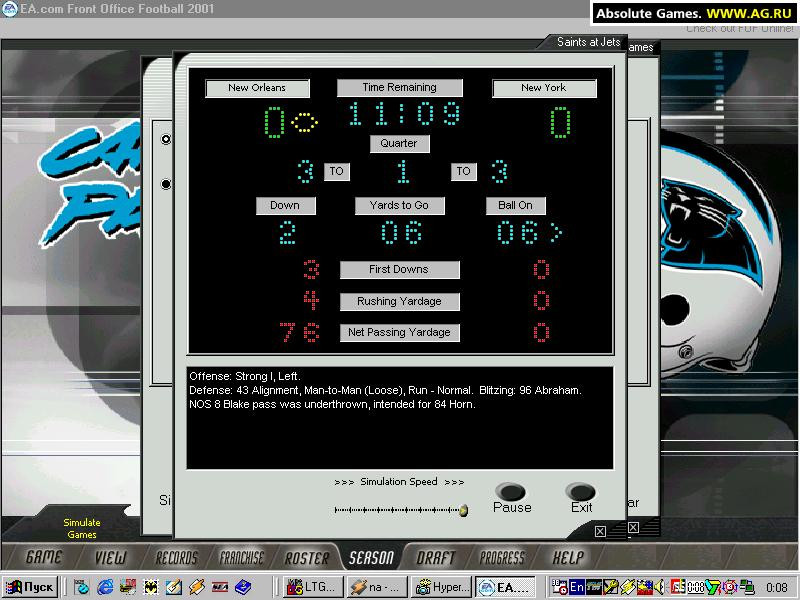The height and width of the screenshot is (600, 800).
Task: Click the yellow arrow tray icon
Action: point(645,587)
